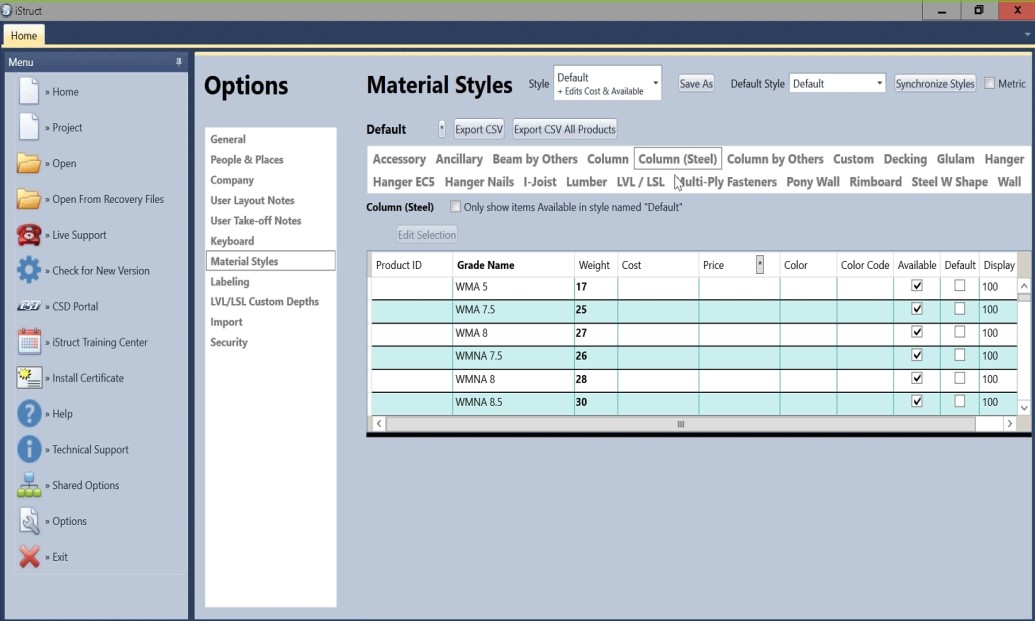Open Help question mark icon
The image size is (1035, 621).
point(29,414)
